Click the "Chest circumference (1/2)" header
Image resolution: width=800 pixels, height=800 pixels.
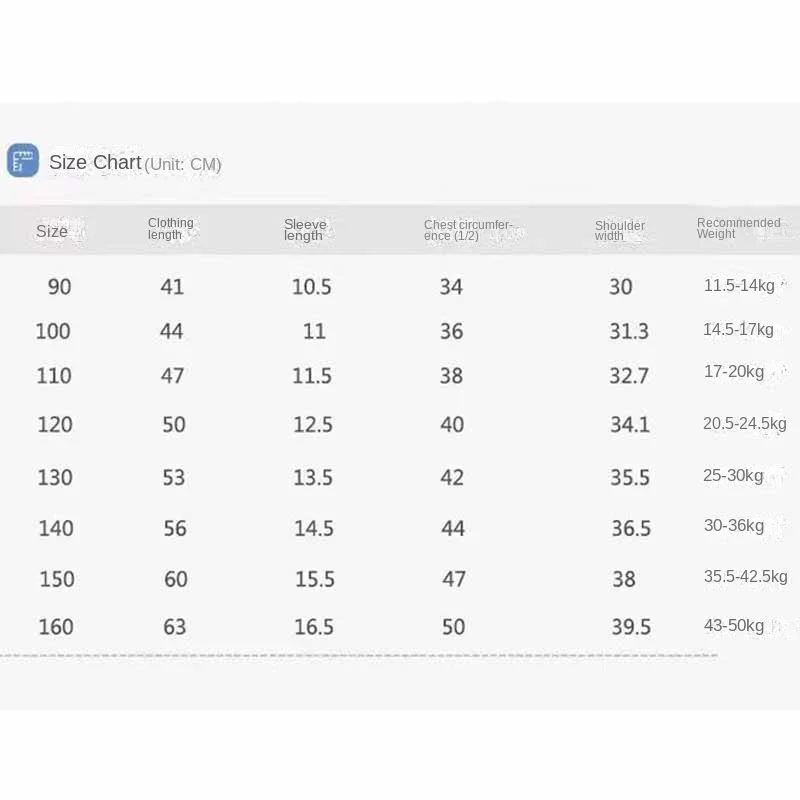point(467,230)
